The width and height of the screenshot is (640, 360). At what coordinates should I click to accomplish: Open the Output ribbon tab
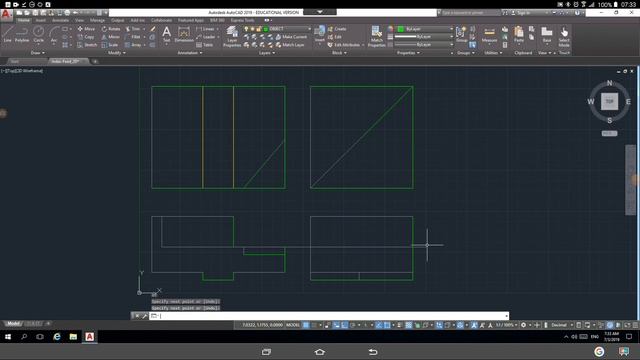click(x=118, y=20)
